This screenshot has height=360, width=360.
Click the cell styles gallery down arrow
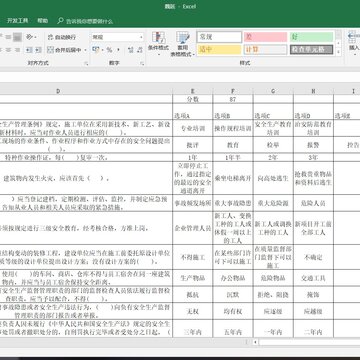coord(338,43)
